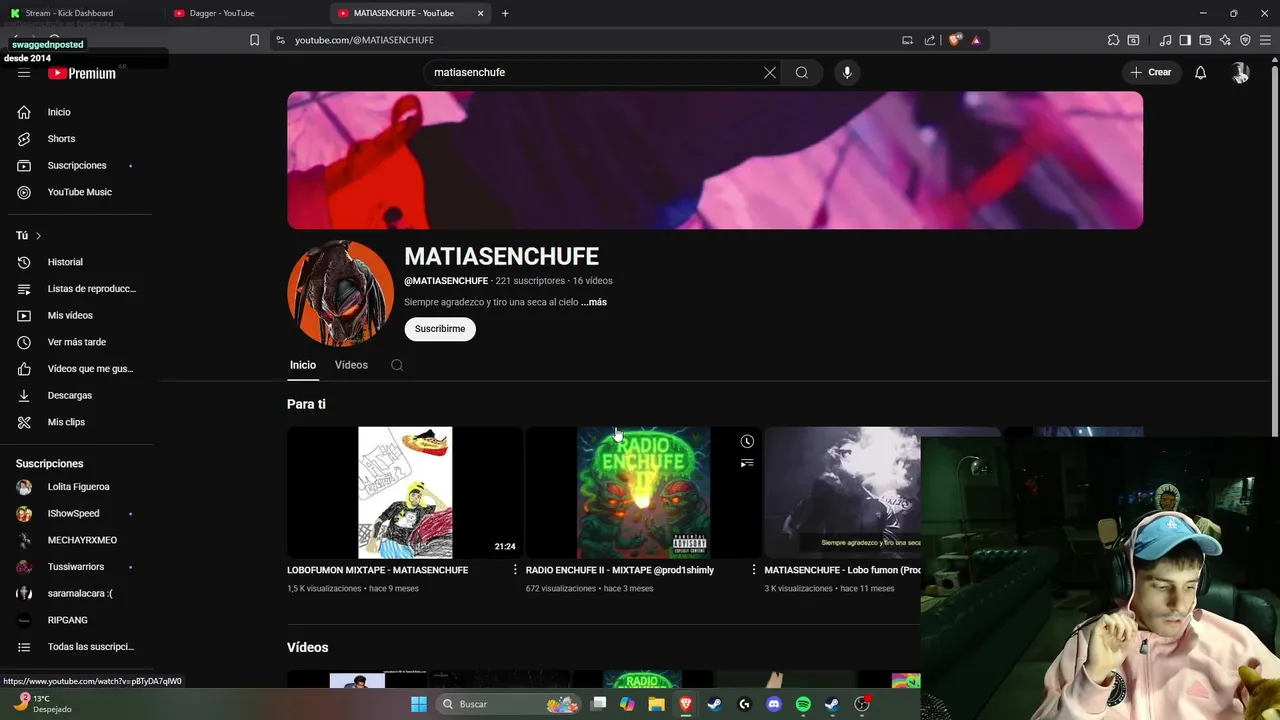Bookmark this page from the address bar
The image size is (1280, 720).
pyautogui.click(x=254, y=40)
